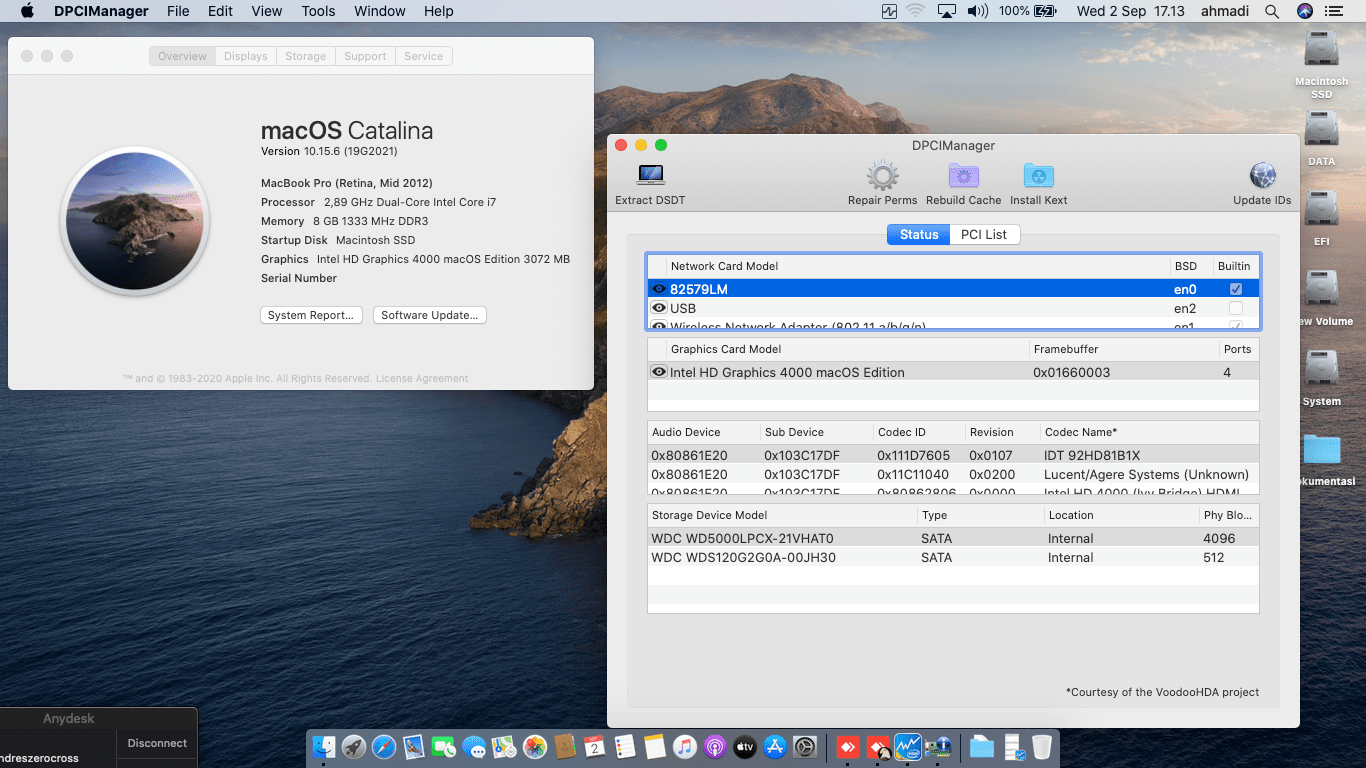
Task: Click the Rebuild Cache toolbar icon
Action: [x=964, y=176]
